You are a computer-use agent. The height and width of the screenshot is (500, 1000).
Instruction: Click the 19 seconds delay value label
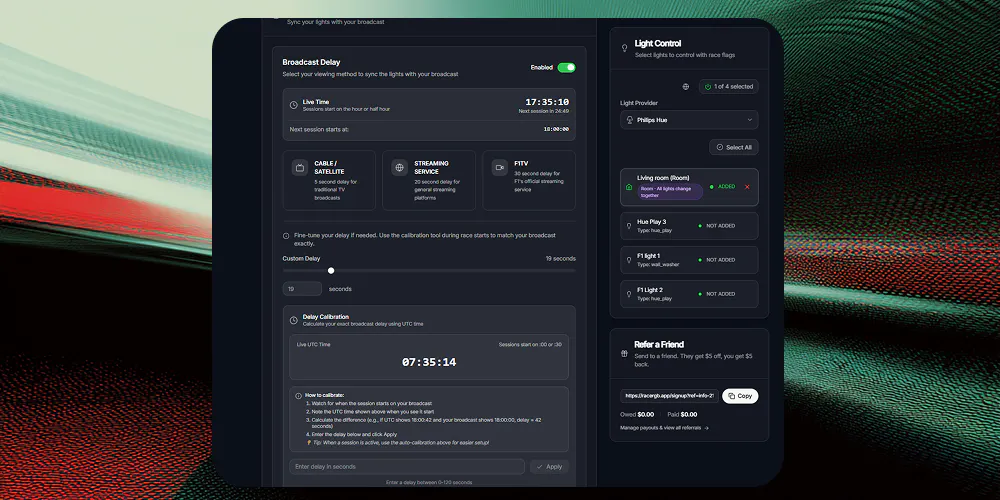[x=561, y=259]
